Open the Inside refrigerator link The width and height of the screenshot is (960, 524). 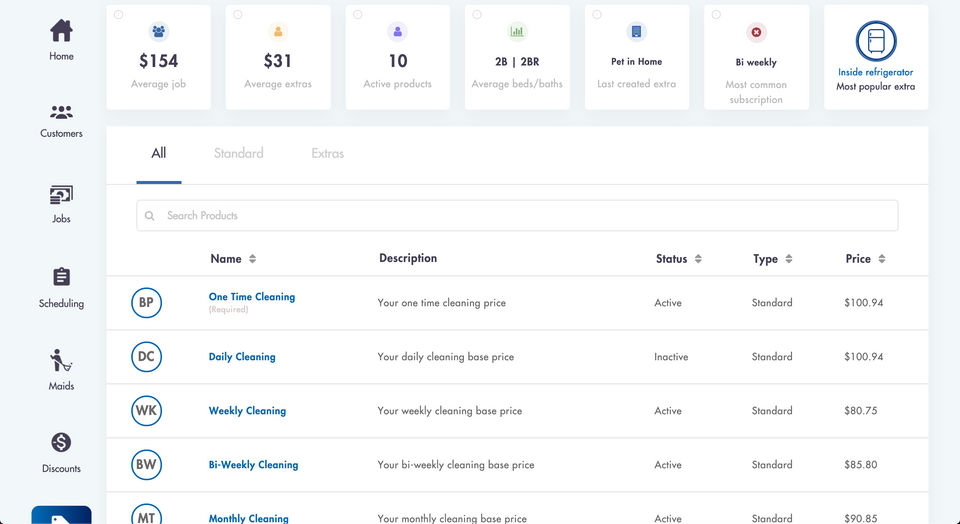(x=876, y=72)
